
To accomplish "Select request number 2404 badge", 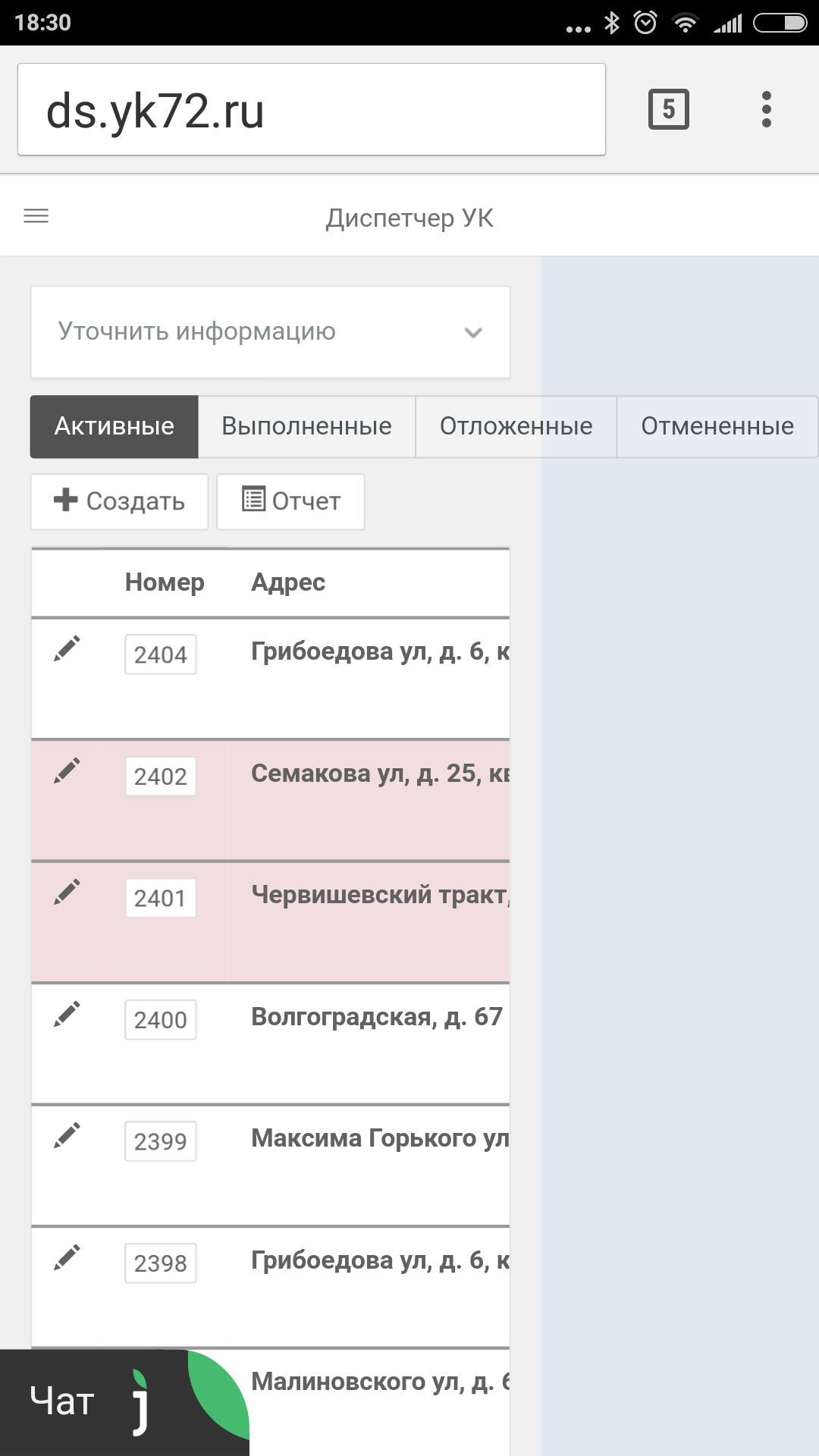I will click(161, 654).
